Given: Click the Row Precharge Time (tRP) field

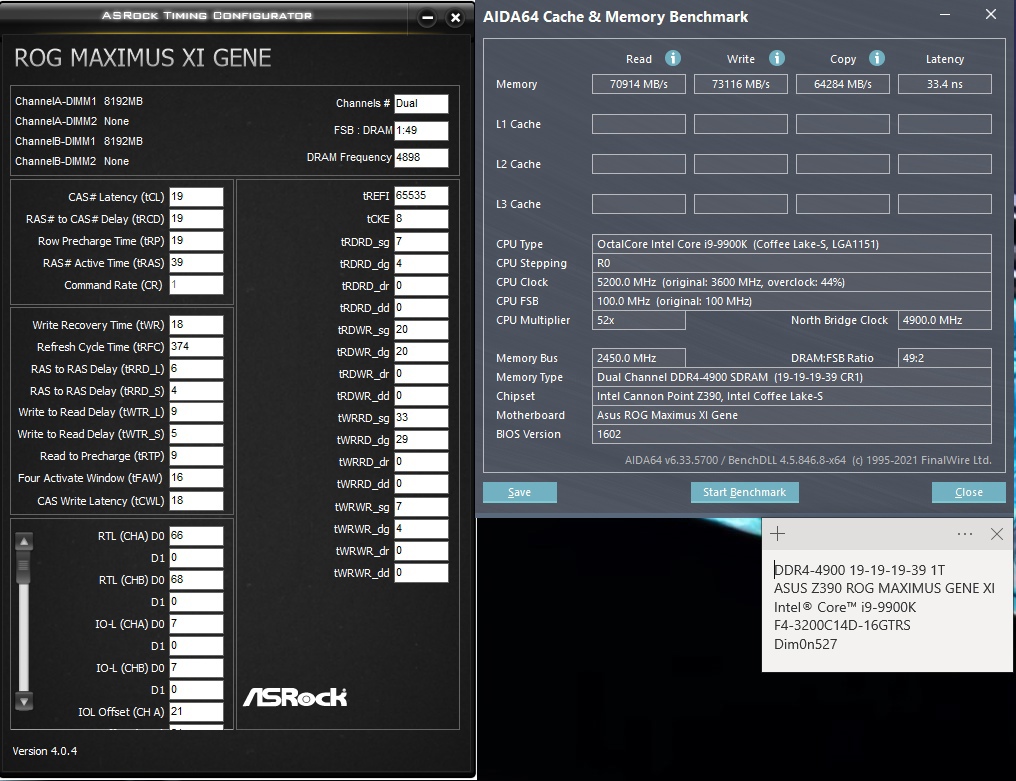Looking at the screenshot, I should pyautogui.click(x=196, y=241).
